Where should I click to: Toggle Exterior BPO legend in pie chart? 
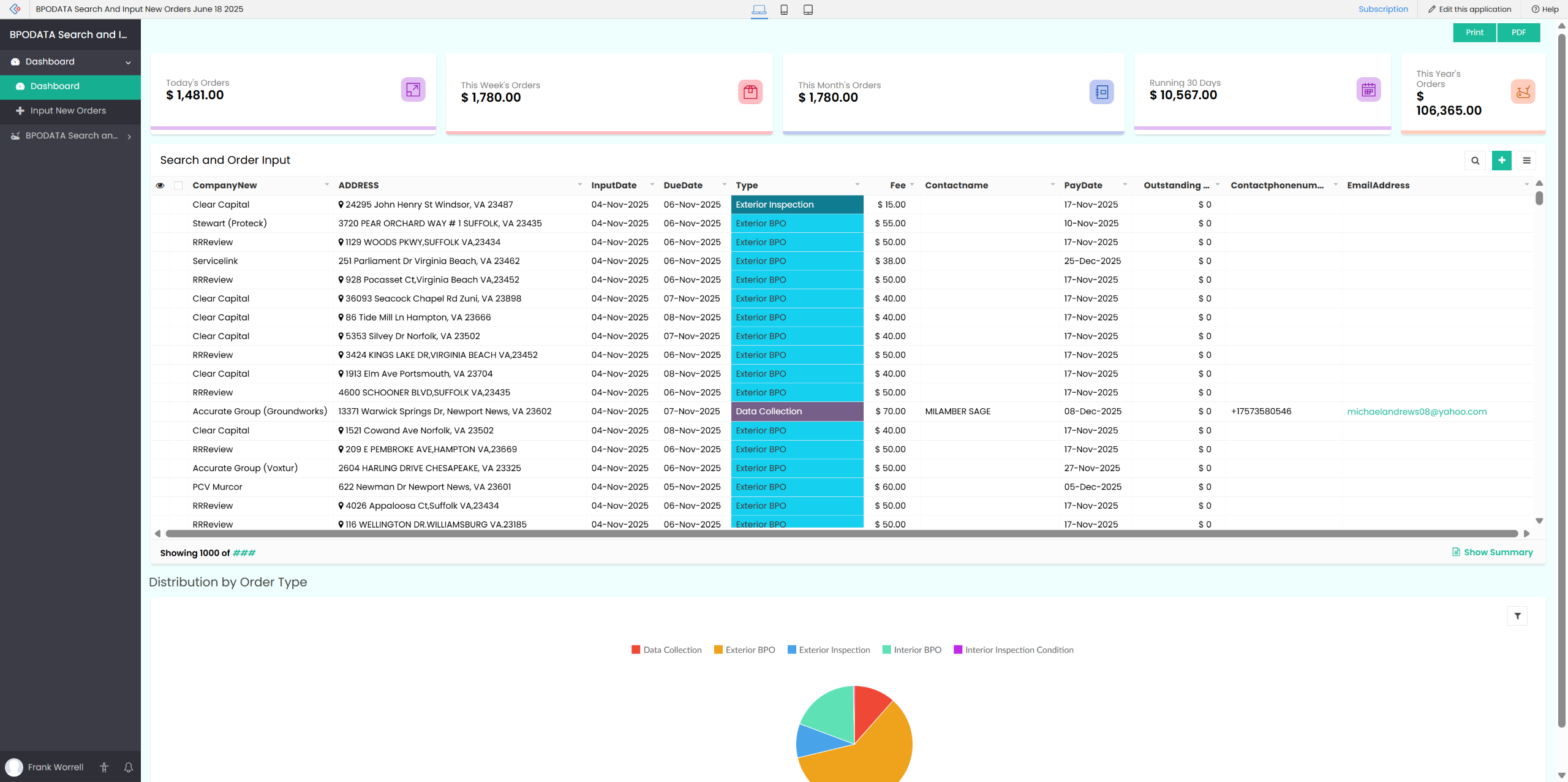coord(744,650)
